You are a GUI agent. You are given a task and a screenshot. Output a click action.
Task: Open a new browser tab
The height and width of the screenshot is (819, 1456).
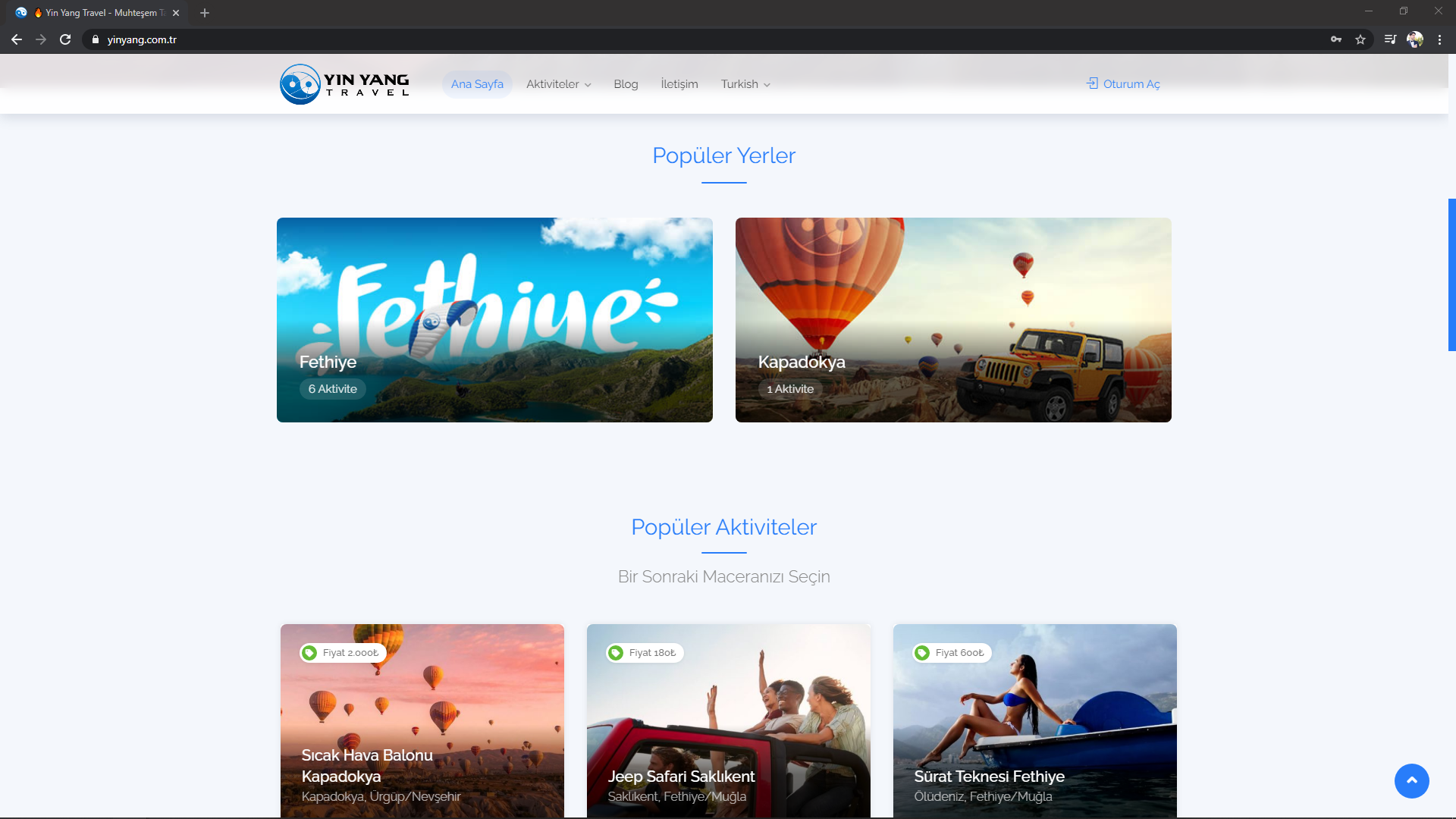[205, 13]
